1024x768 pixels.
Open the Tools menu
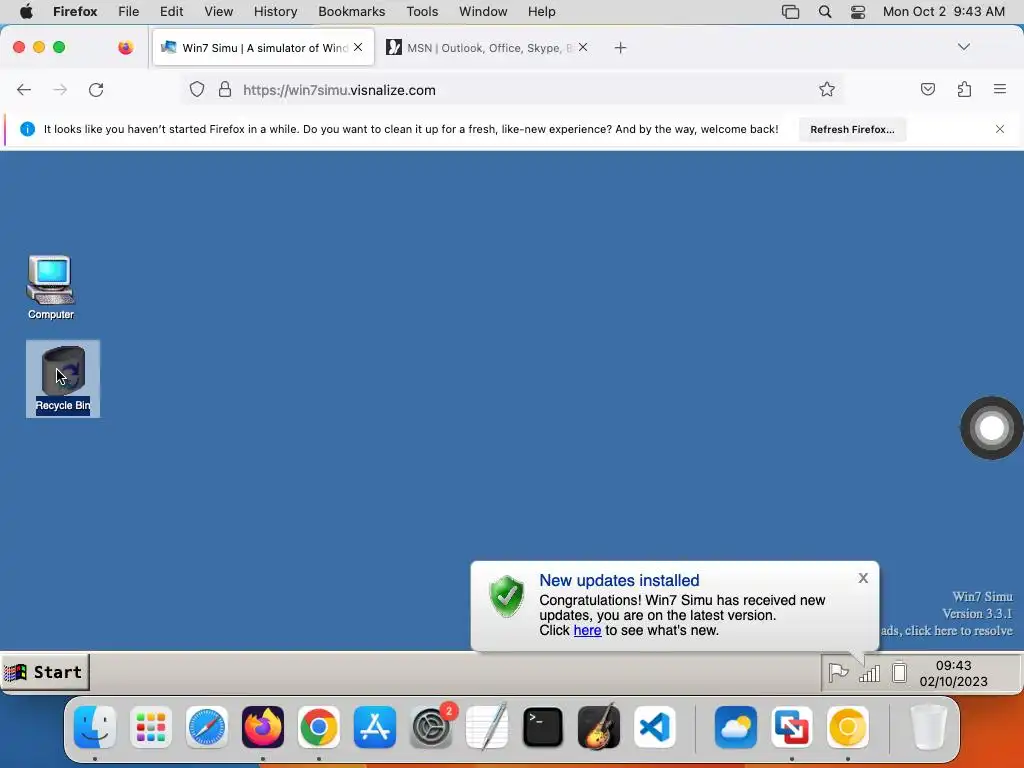(422, 12)
